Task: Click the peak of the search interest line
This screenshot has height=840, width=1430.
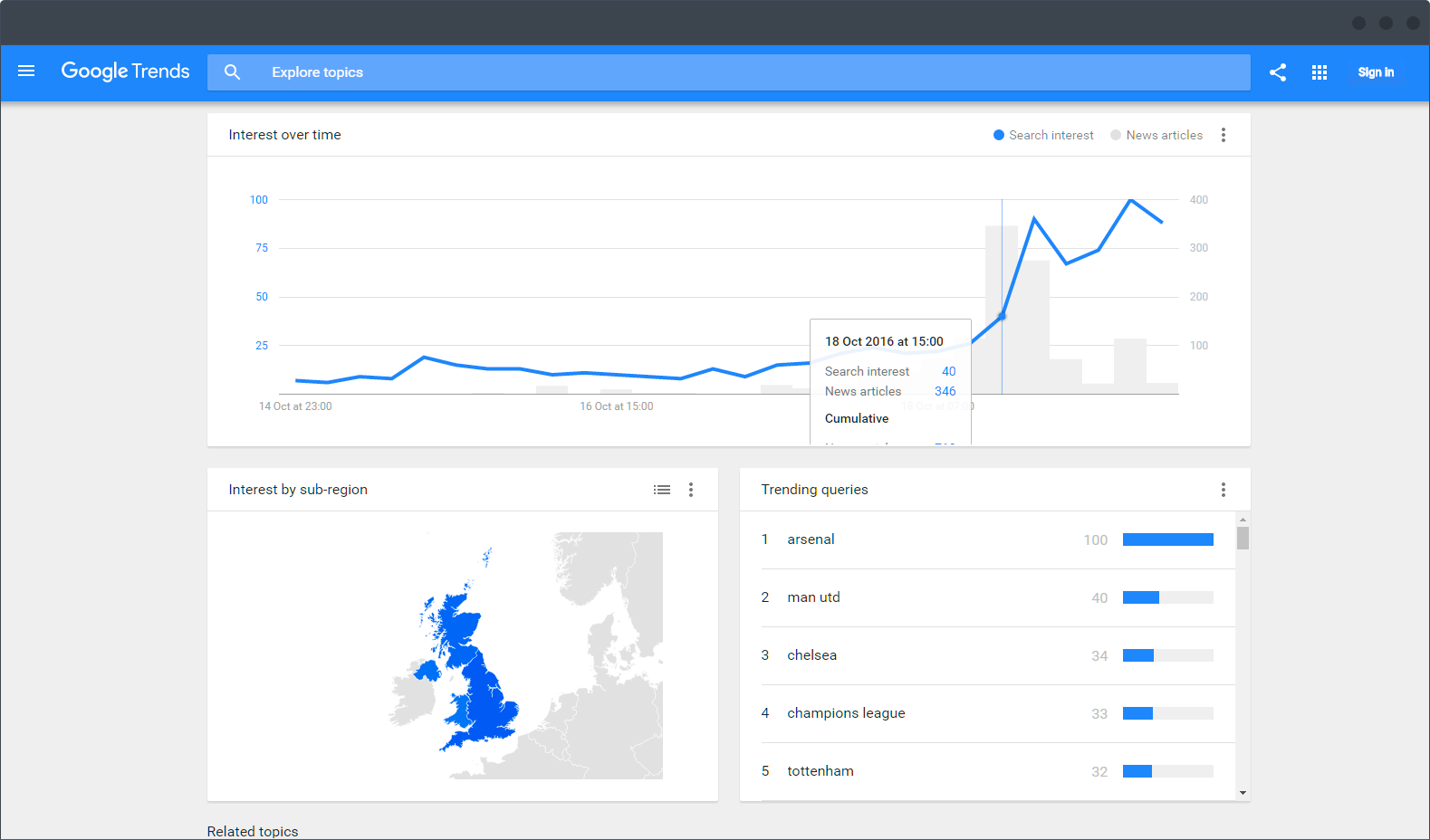Action: coord(1130,200)
